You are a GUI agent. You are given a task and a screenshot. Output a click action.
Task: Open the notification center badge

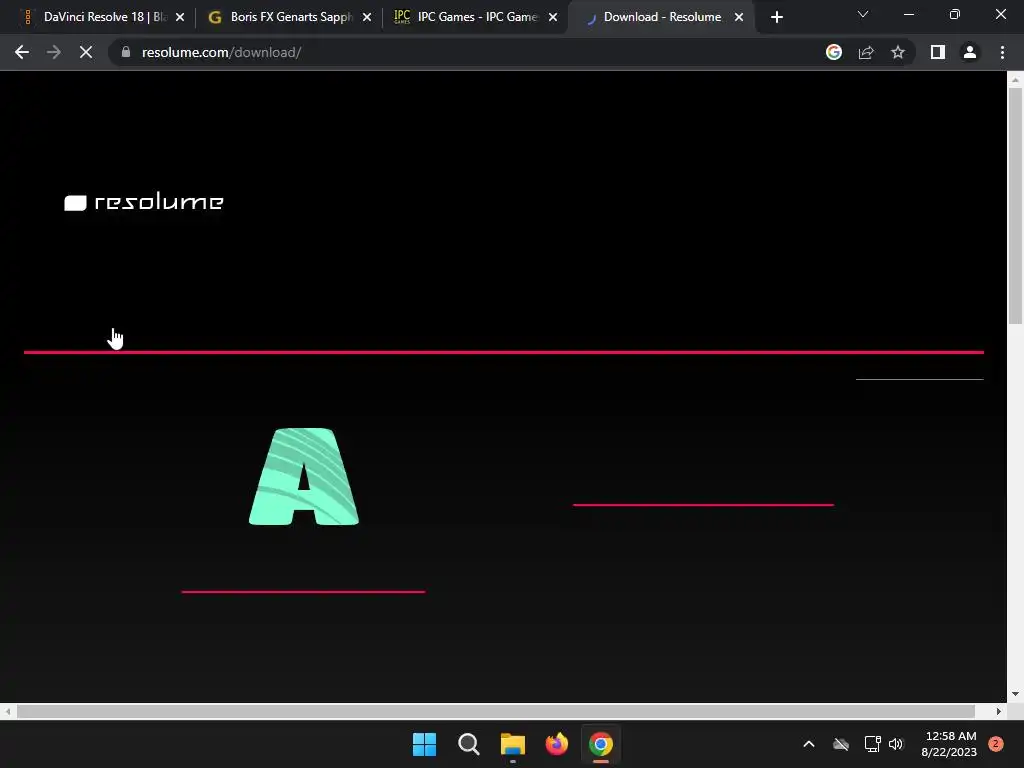996,744
